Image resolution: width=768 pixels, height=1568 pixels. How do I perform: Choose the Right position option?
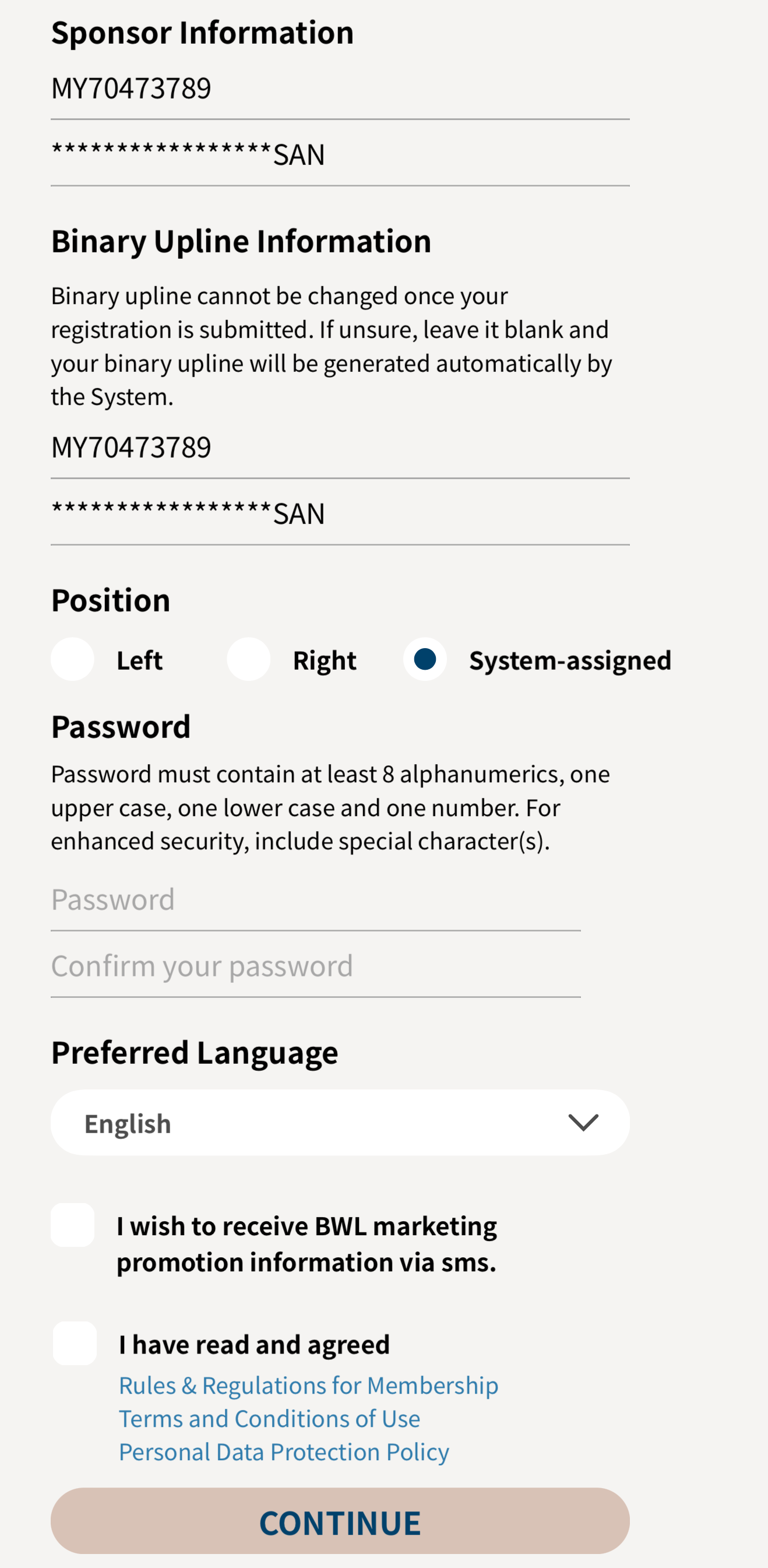click(248, 659)
